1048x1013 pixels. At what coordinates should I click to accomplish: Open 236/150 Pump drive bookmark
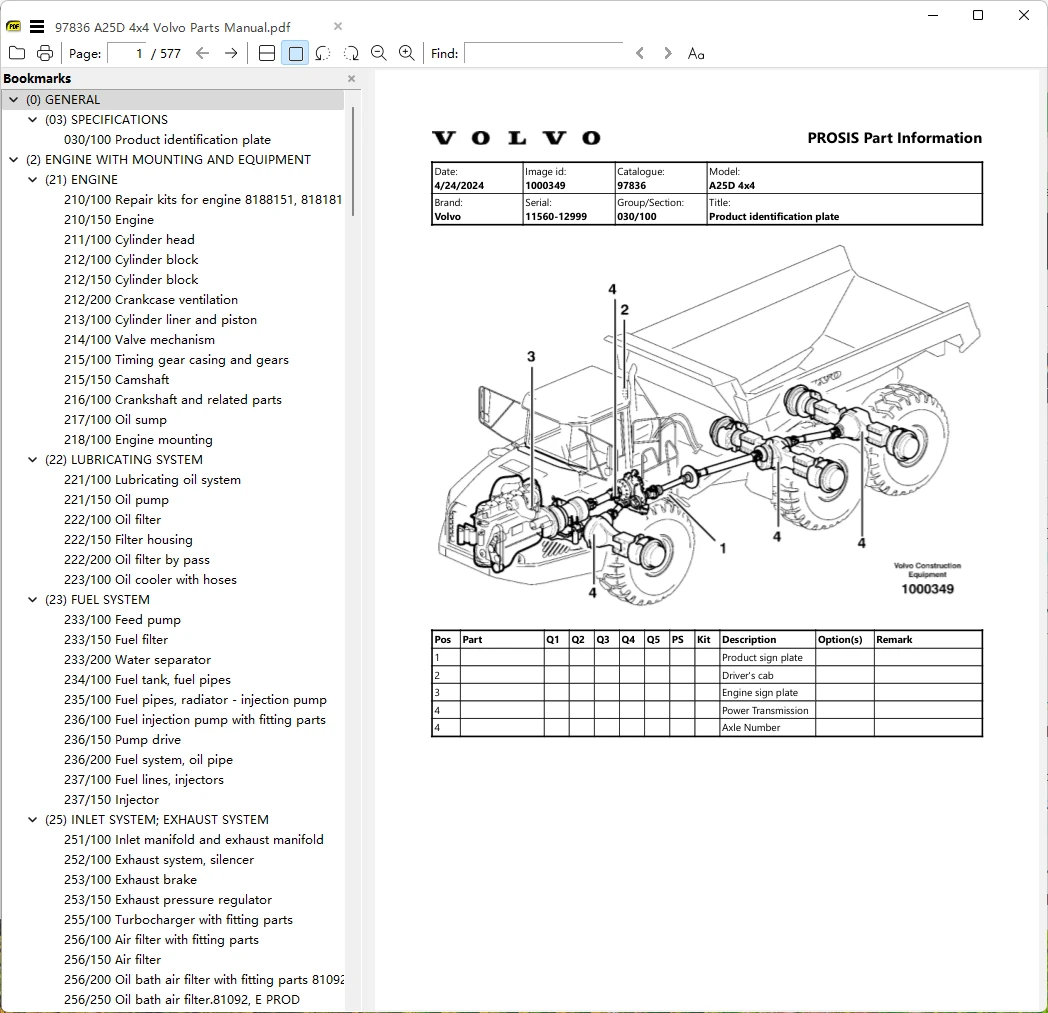pos(122,740)
